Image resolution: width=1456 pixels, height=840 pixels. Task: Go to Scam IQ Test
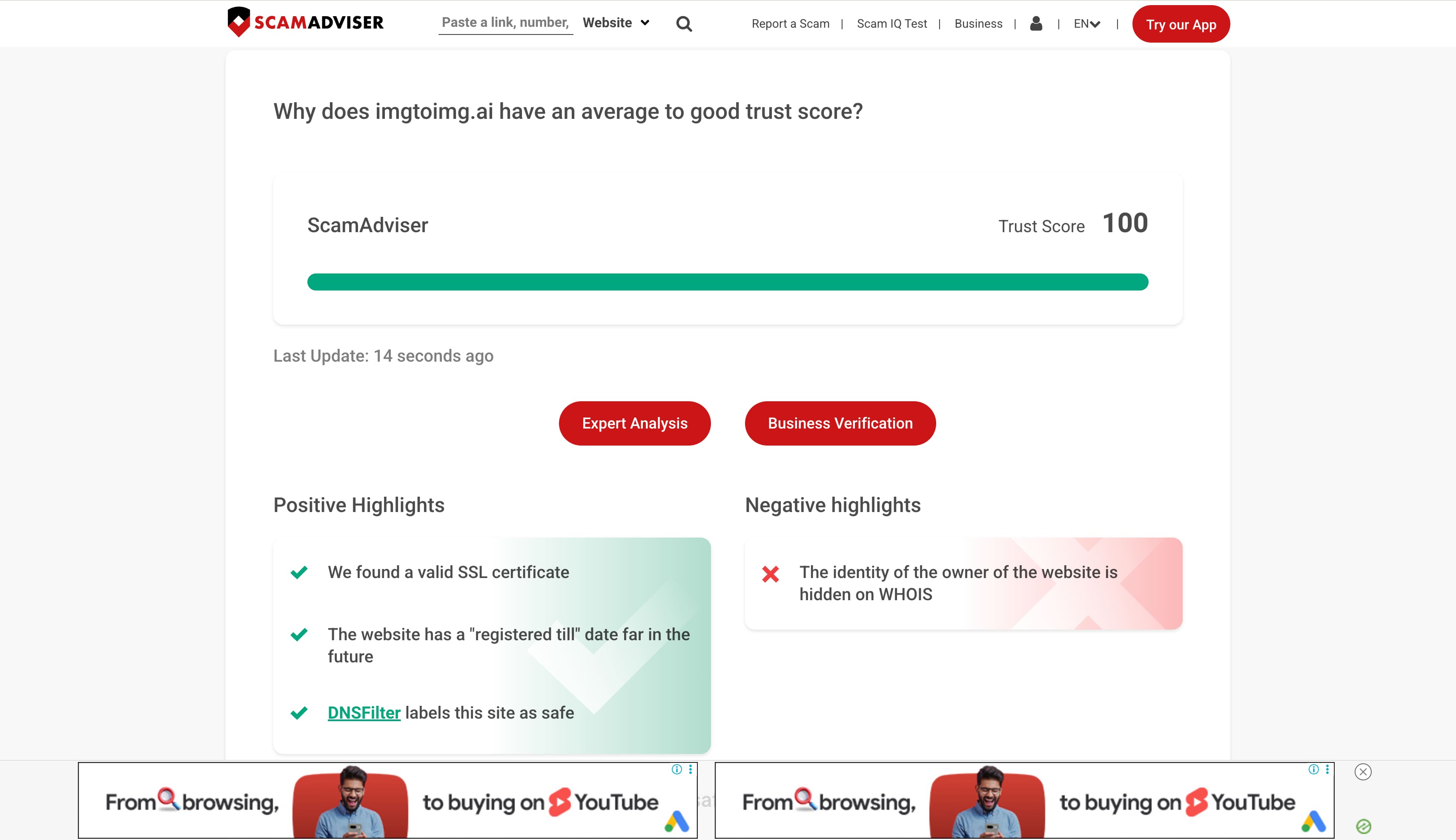pos(892,24)
